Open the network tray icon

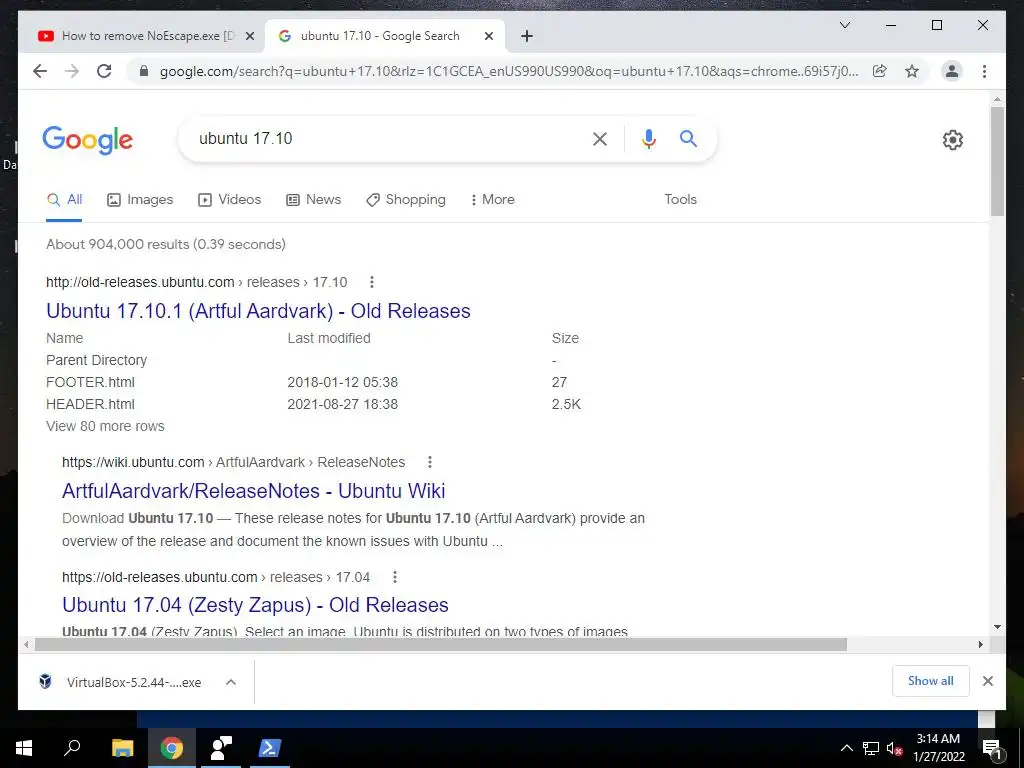(x=871, y=749)
